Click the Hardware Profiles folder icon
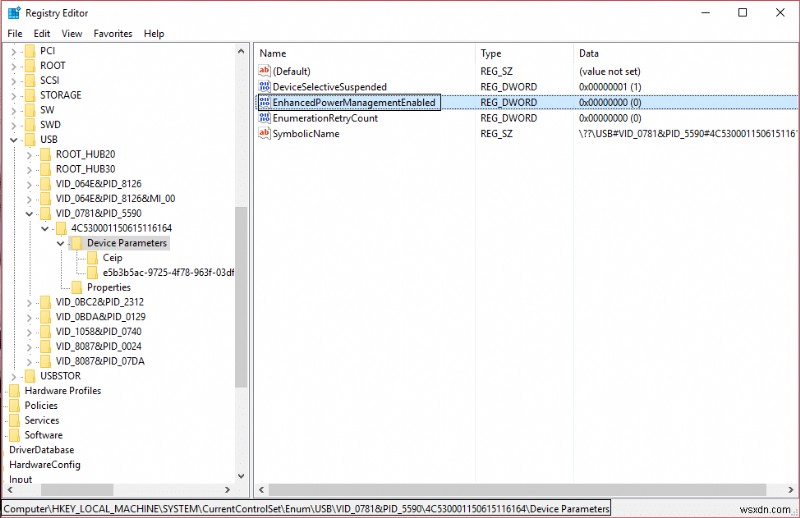800x518 pixels. point(15,390)
